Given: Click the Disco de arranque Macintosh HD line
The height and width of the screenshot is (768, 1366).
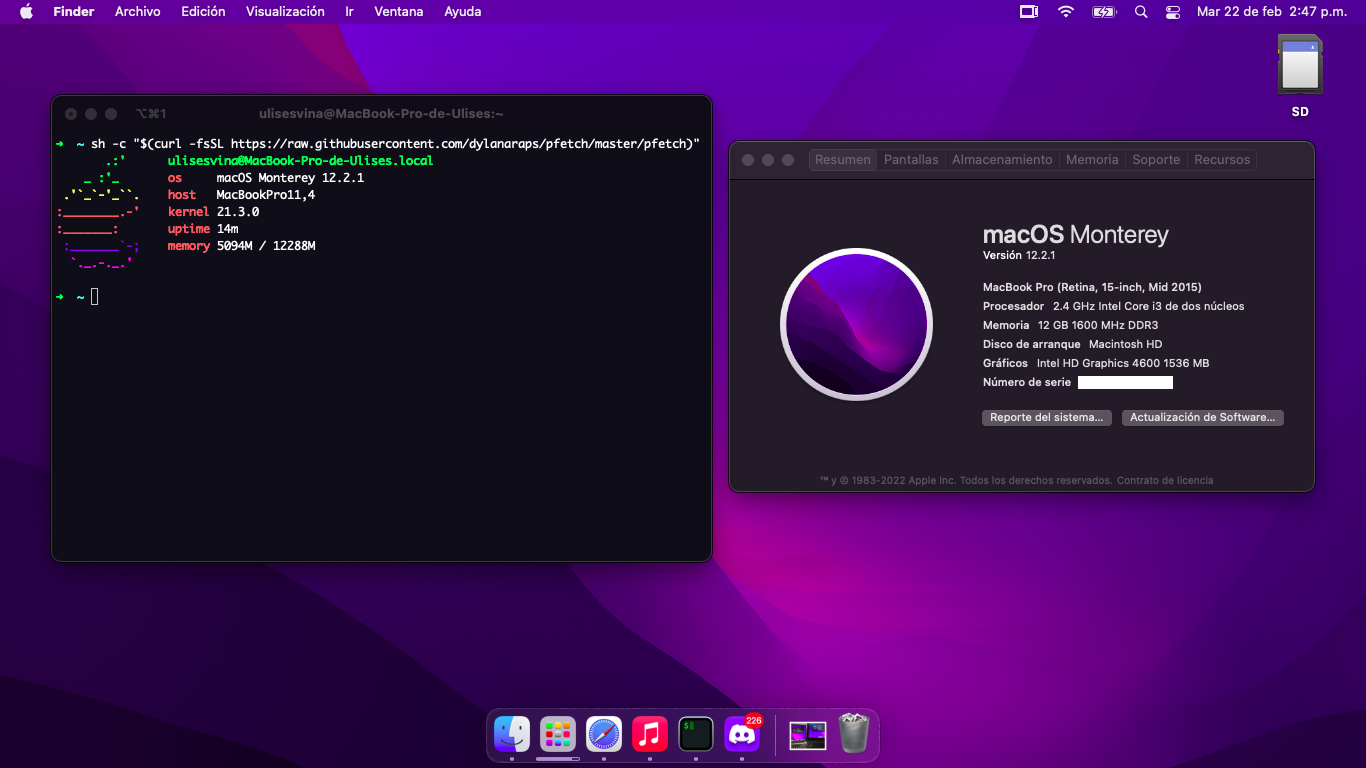Looking at the screenshot, I should 1072,344.
